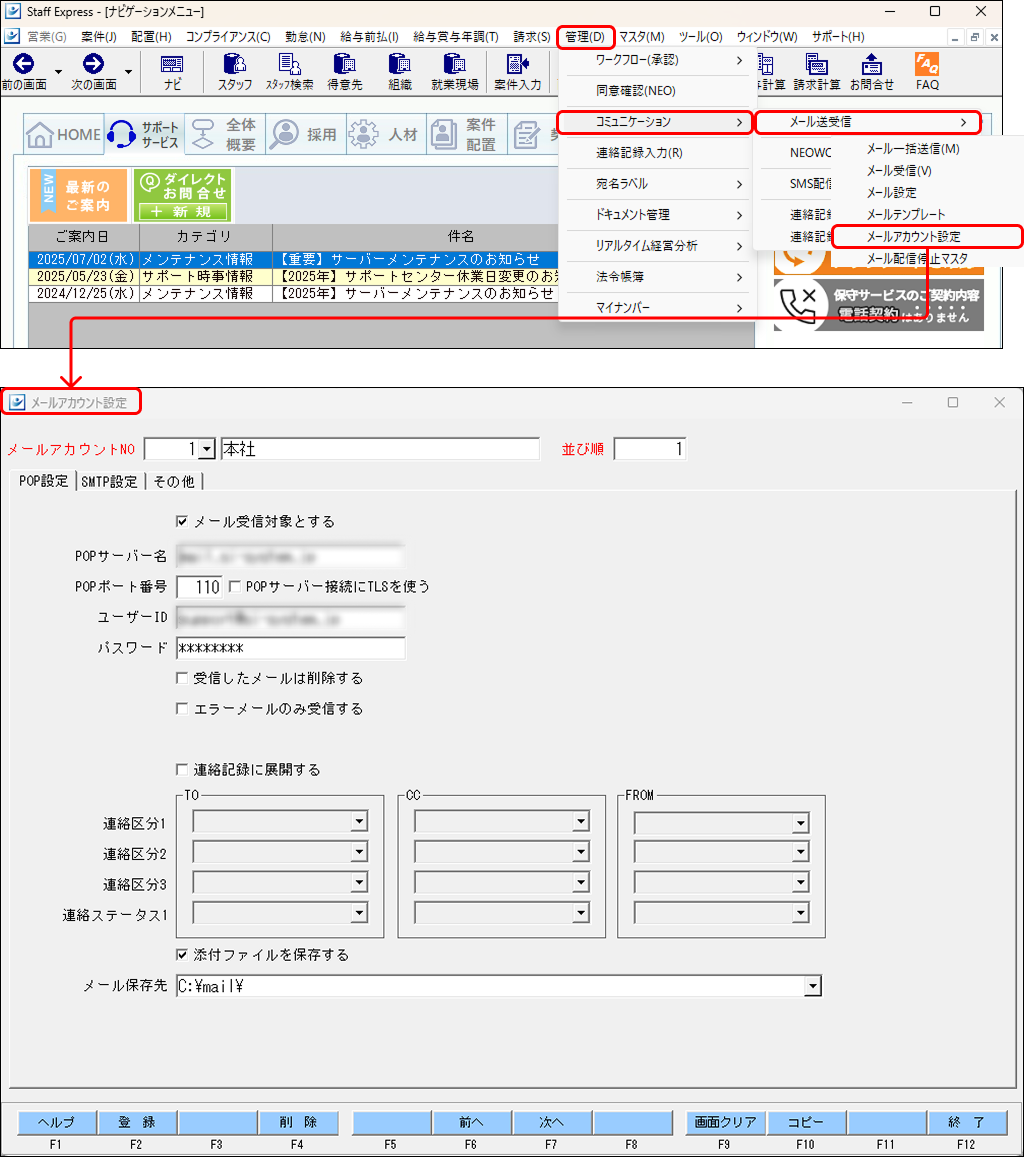Select the 全体概要 navigation tab

coord(224,134)
